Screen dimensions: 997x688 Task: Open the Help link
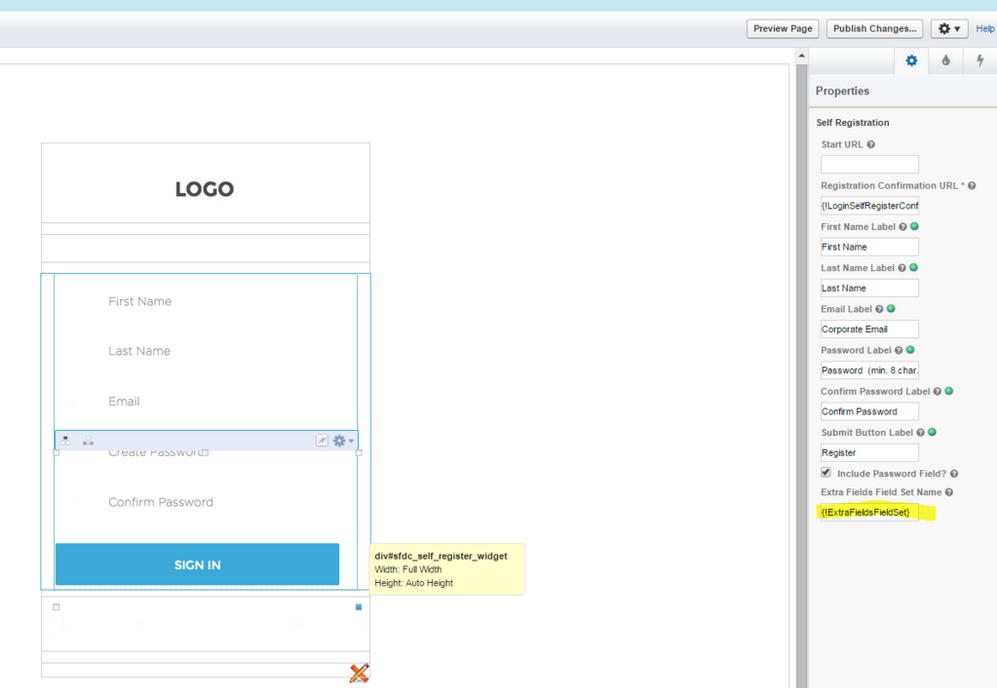click(x=985, y=29)
